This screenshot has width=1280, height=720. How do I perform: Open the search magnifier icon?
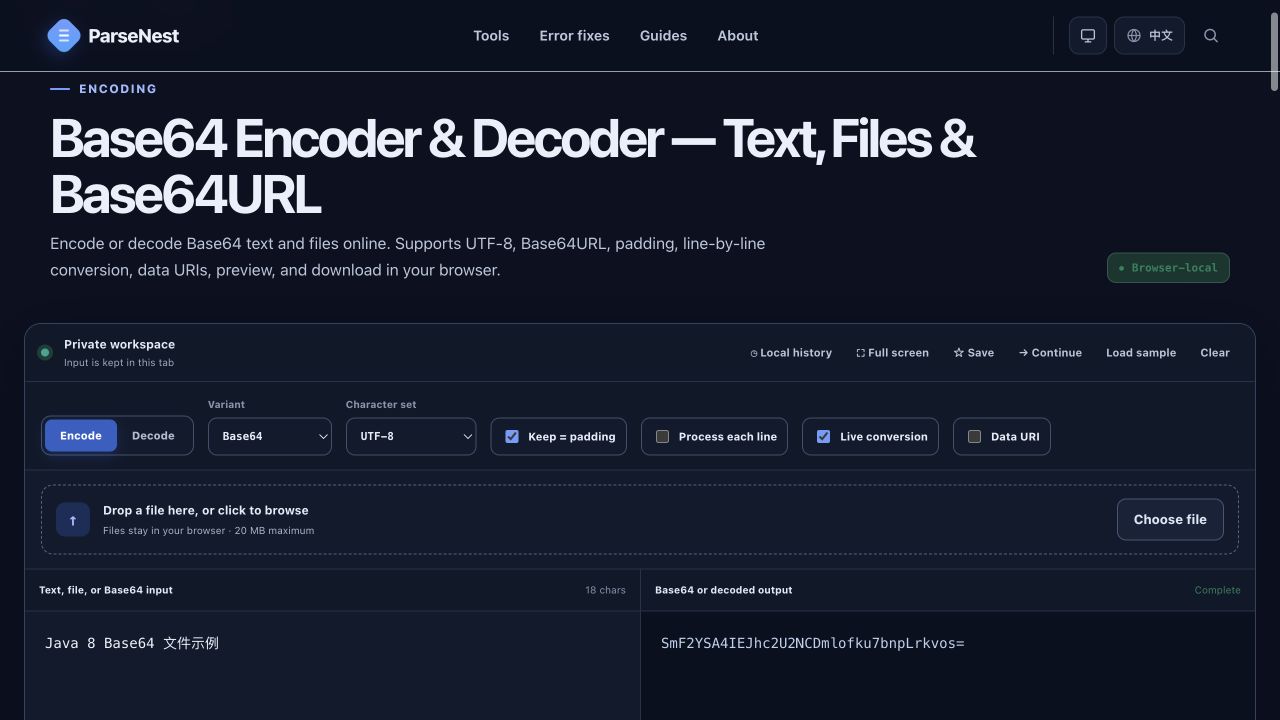point(1211,36)
